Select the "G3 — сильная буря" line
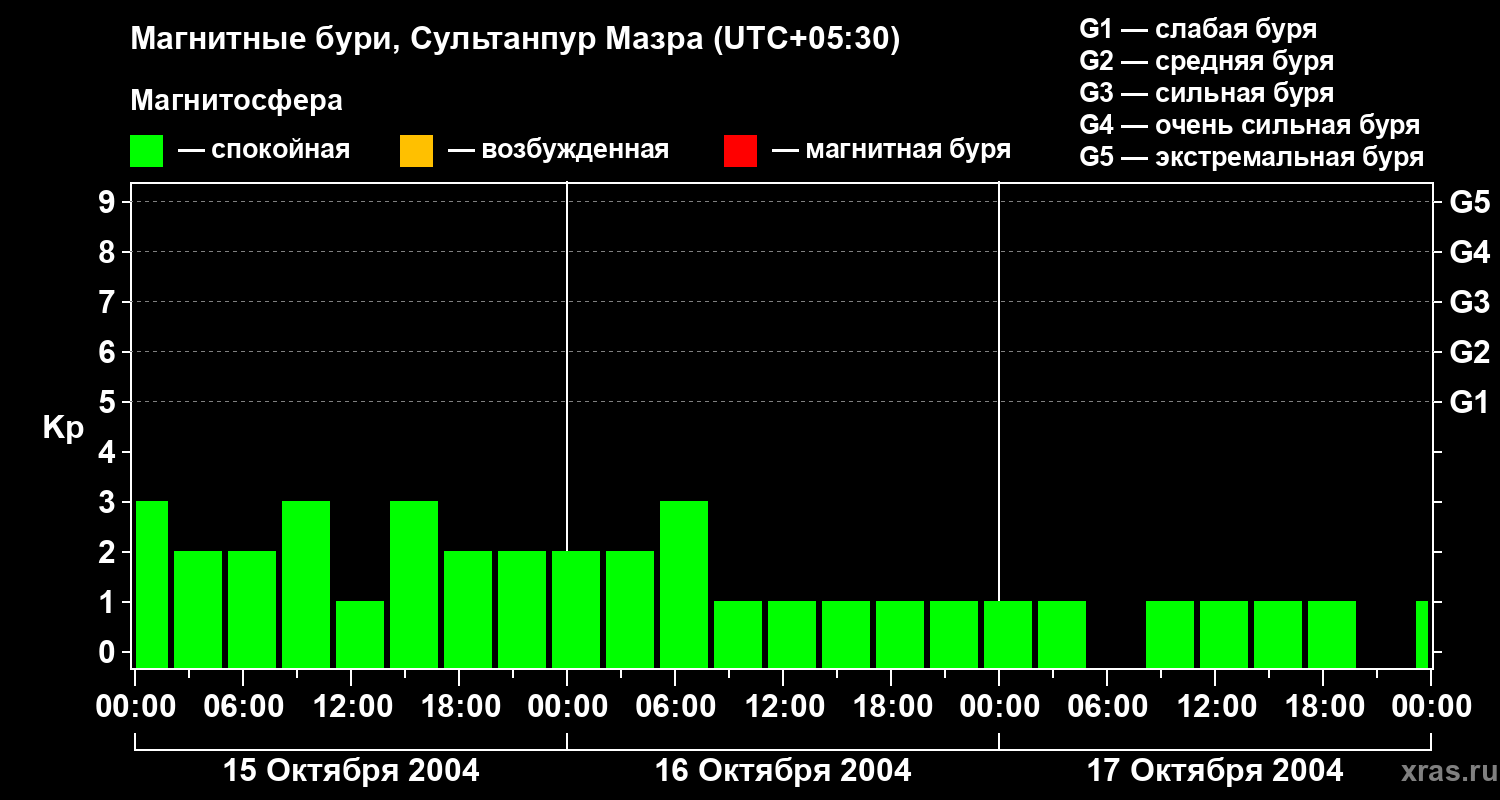Screen dimensions: 1500x800 1207,93
